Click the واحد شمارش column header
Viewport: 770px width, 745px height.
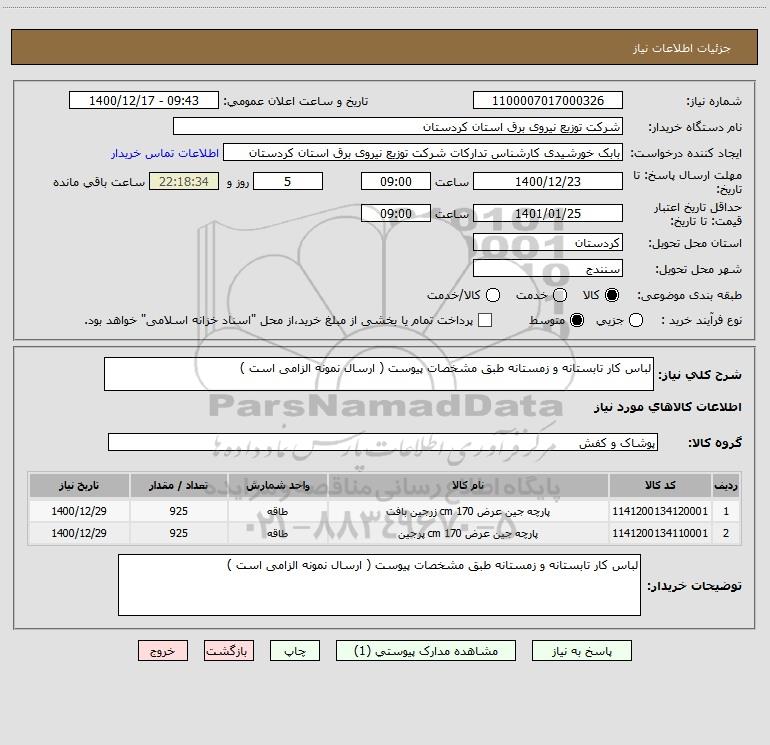coord(277,486)
